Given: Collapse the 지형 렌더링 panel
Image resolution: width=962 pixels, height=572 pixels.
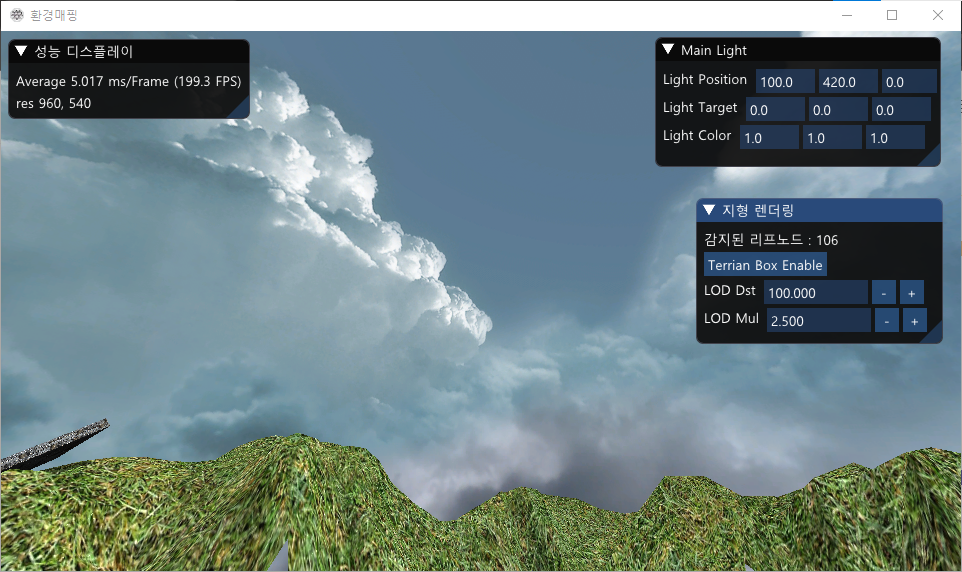Looking at the screenshot, I should tap(709, 210).
